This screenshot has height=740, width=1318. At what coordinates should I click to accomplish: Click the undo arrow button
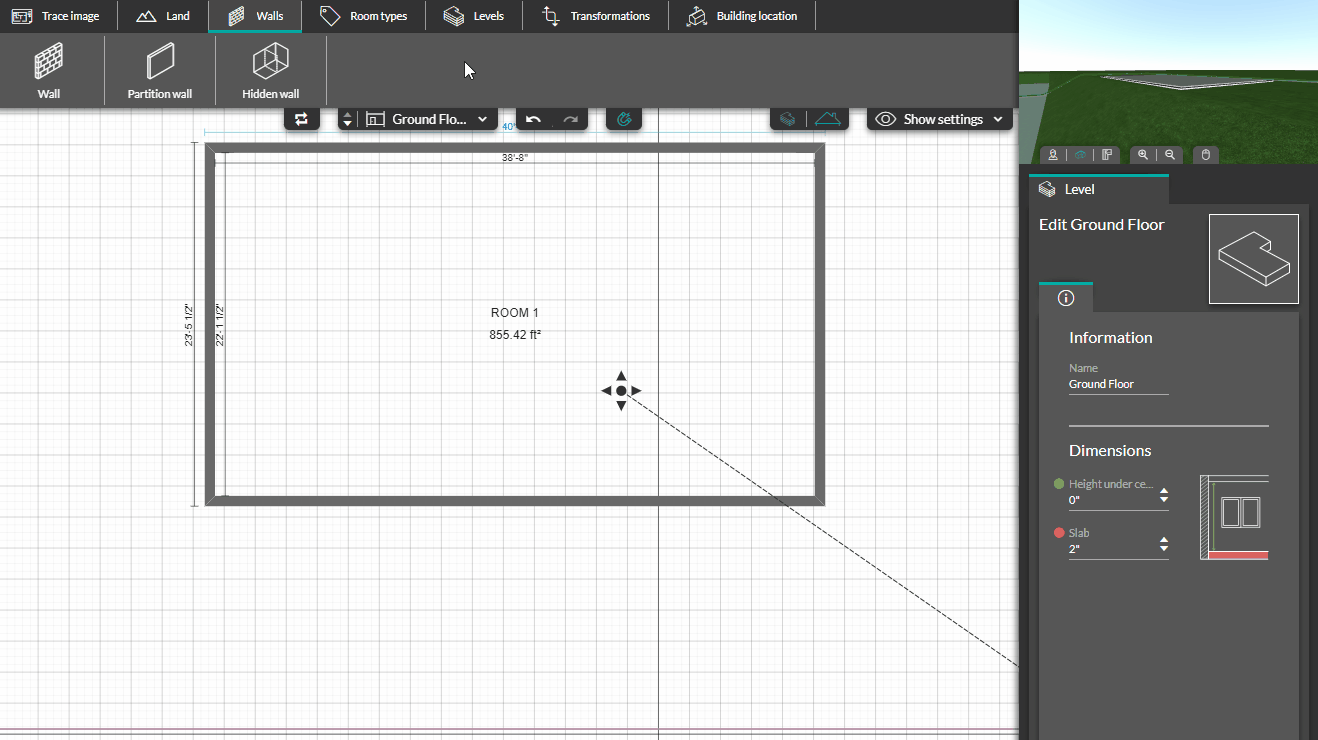pyautogui.click(x=534, y=119)
